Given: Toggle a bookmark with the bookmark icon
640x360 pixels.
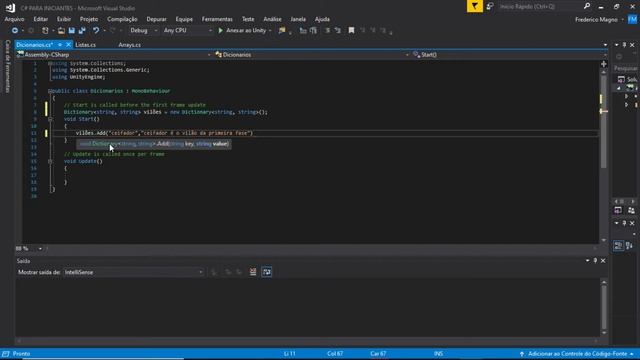Looking at the screenshot, I should point(351,31).
